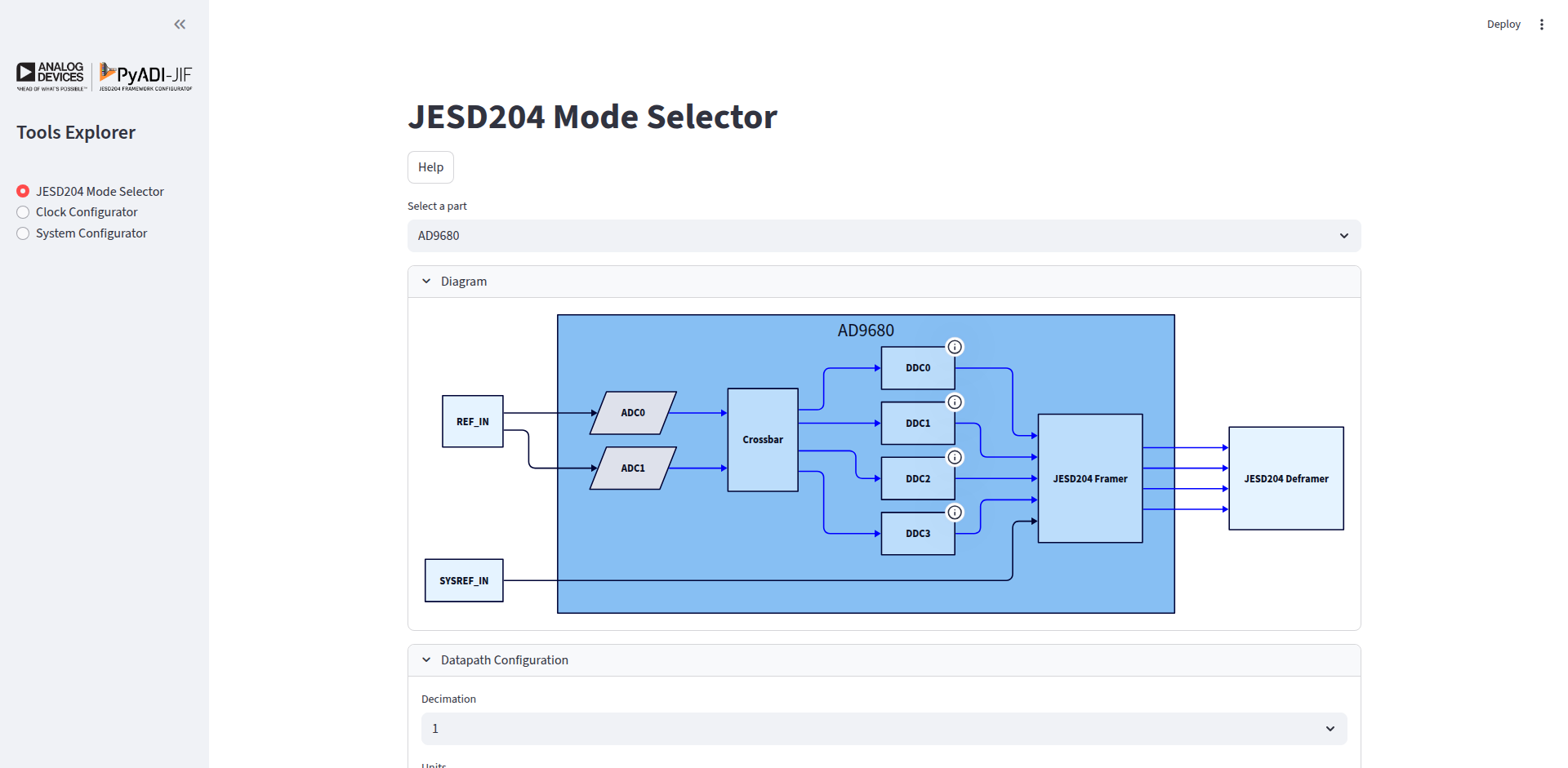Viewport: 1568px width, 768px height.
Task: Select System Configurator in Tools Explorer
Action: click(x=23, y=233)
